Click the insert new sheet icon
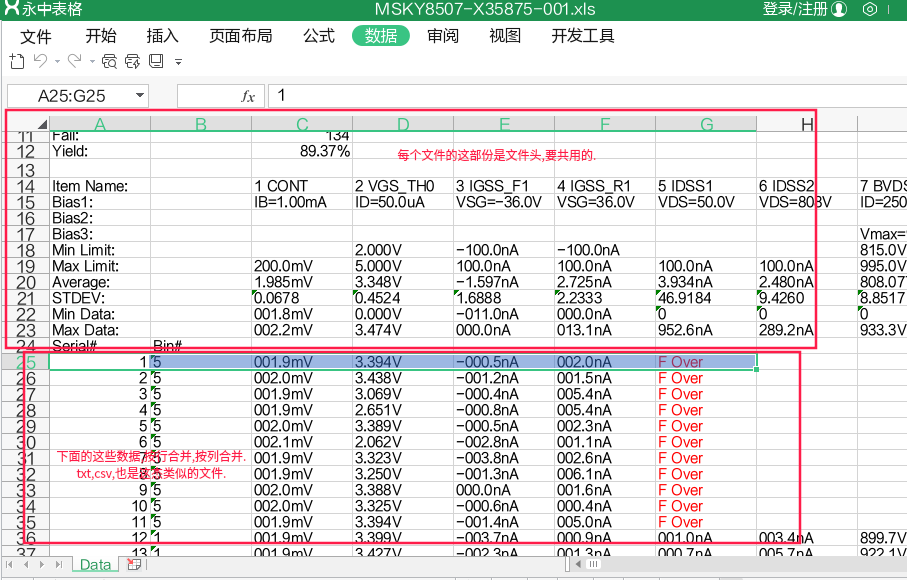 point(134,564)
